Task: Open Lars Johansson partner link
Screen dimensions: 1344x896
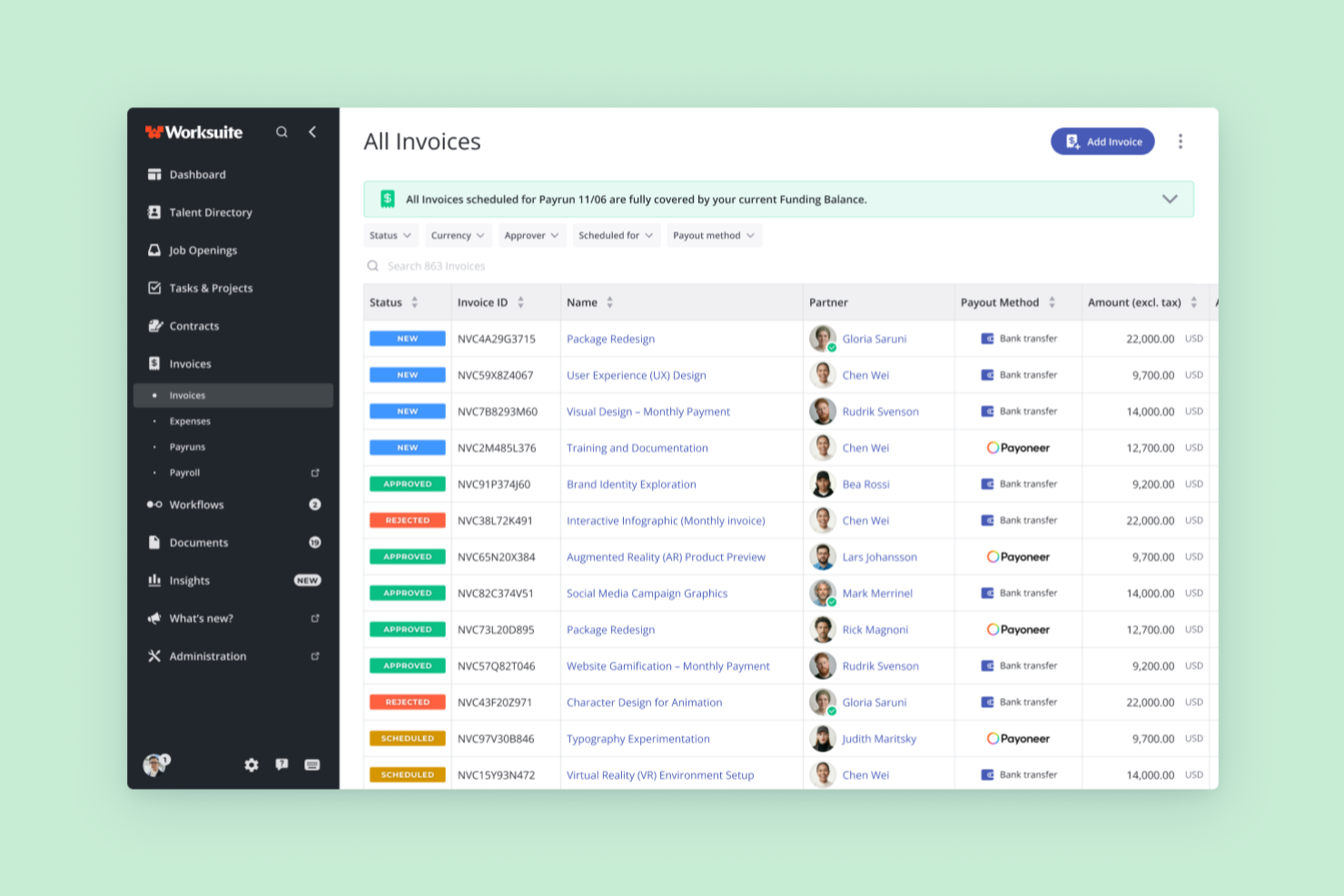Action: (880, 556)
